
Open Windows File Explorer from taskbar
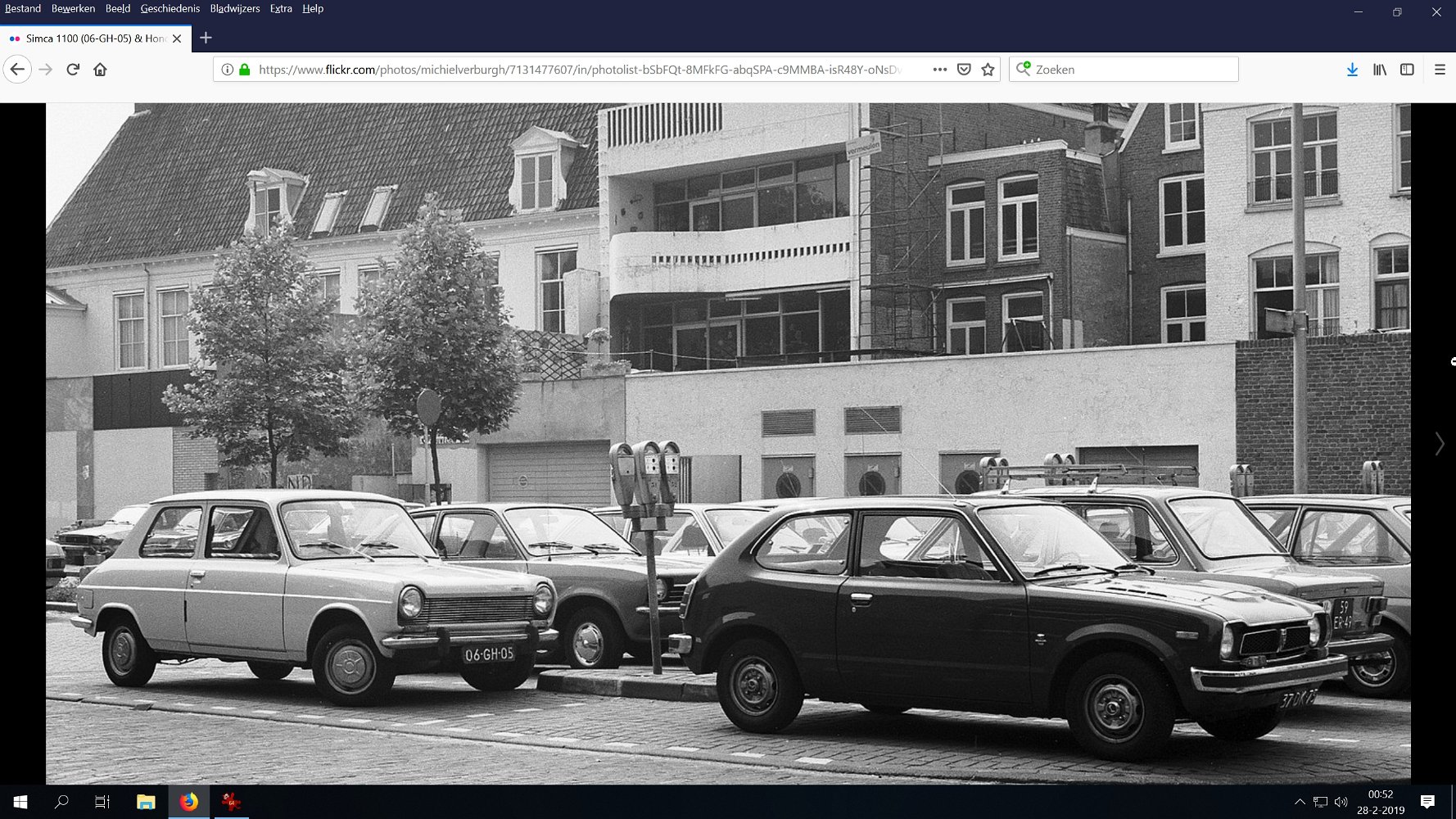pyautogui.click(x=146, y=802)
